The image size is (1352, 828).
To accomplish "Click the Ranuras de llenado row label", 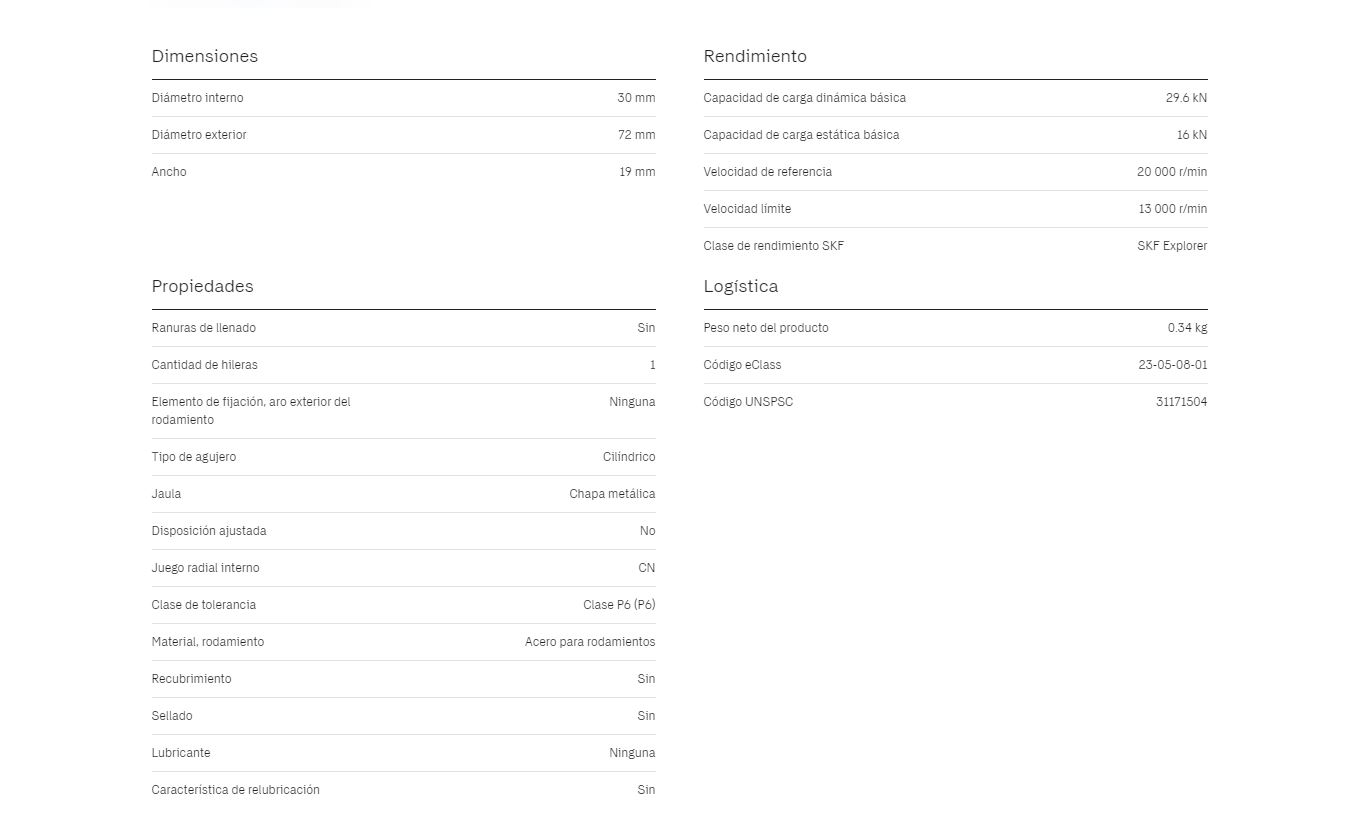I will (203, 328).
